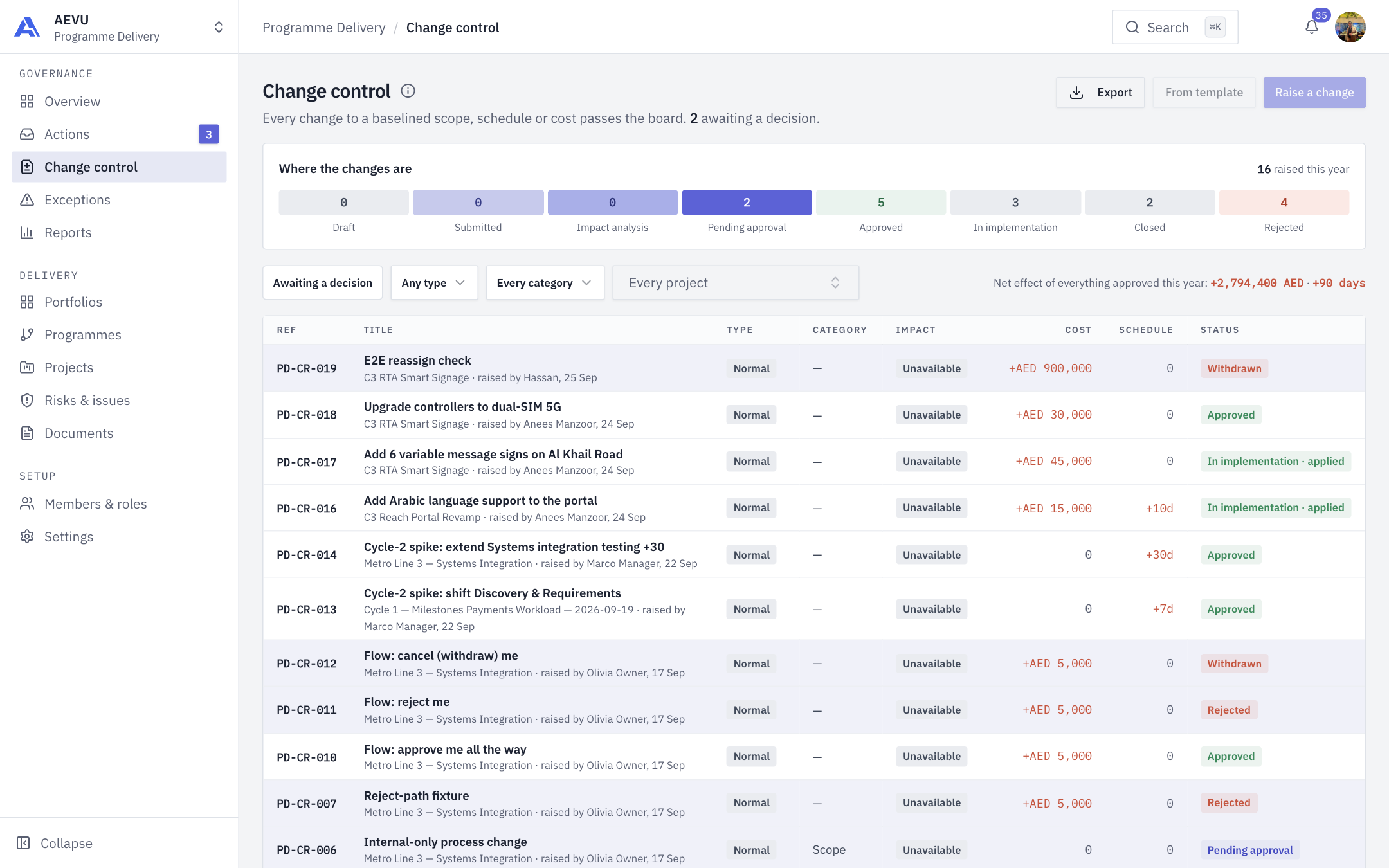Toggle the Awaiting a decision filter

323,283
